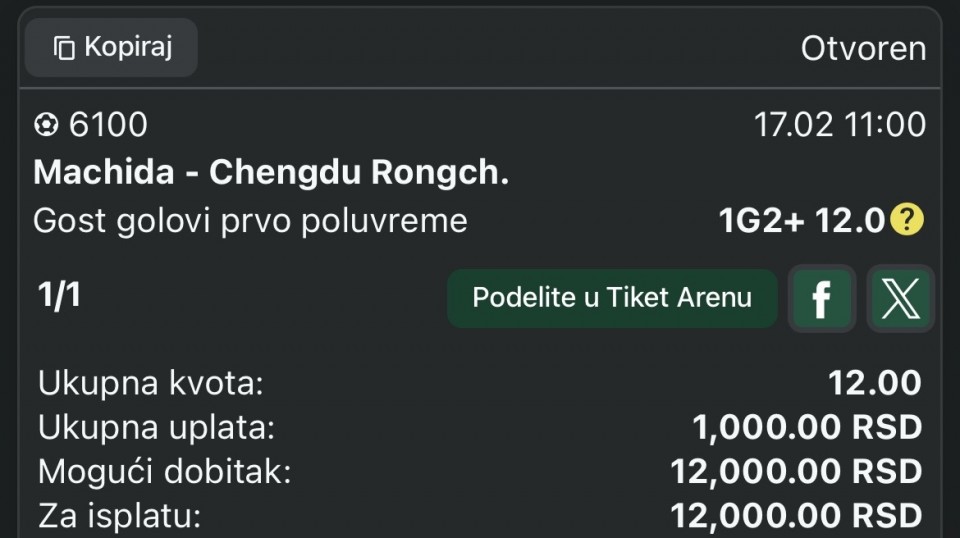This screenshot has height=538, width=960.
Task: Open the Machida - Chengdu Rongch. match
Action: 271,172
